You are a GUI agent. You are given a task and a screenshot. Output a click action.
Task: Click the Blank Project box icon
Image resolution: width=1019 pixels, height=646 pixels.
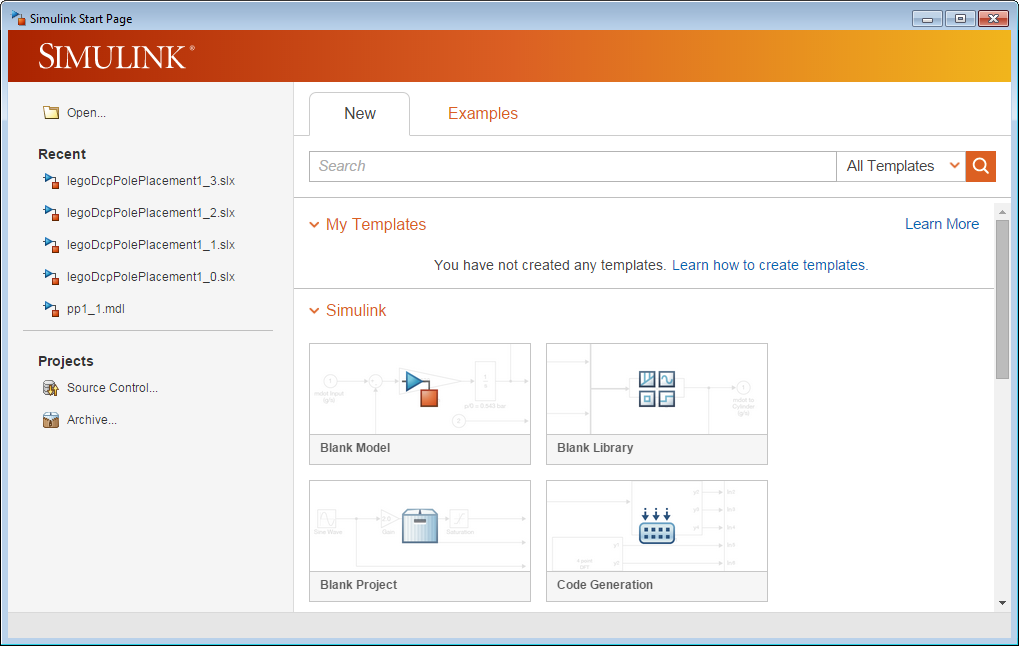(420, 526)
